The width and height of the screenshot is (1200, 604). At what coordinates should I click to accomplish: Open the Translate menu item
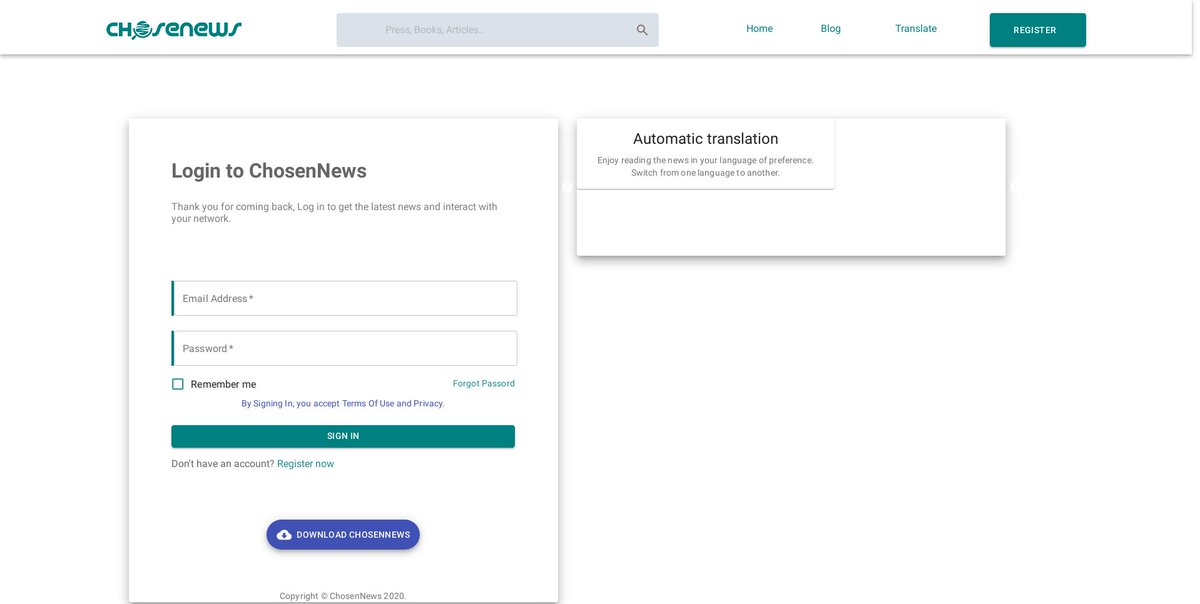click(916, 29)
